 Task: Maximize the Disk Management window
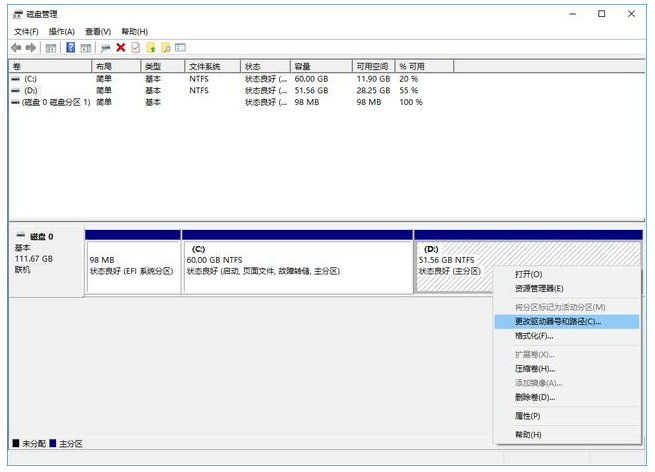(602, 14)
